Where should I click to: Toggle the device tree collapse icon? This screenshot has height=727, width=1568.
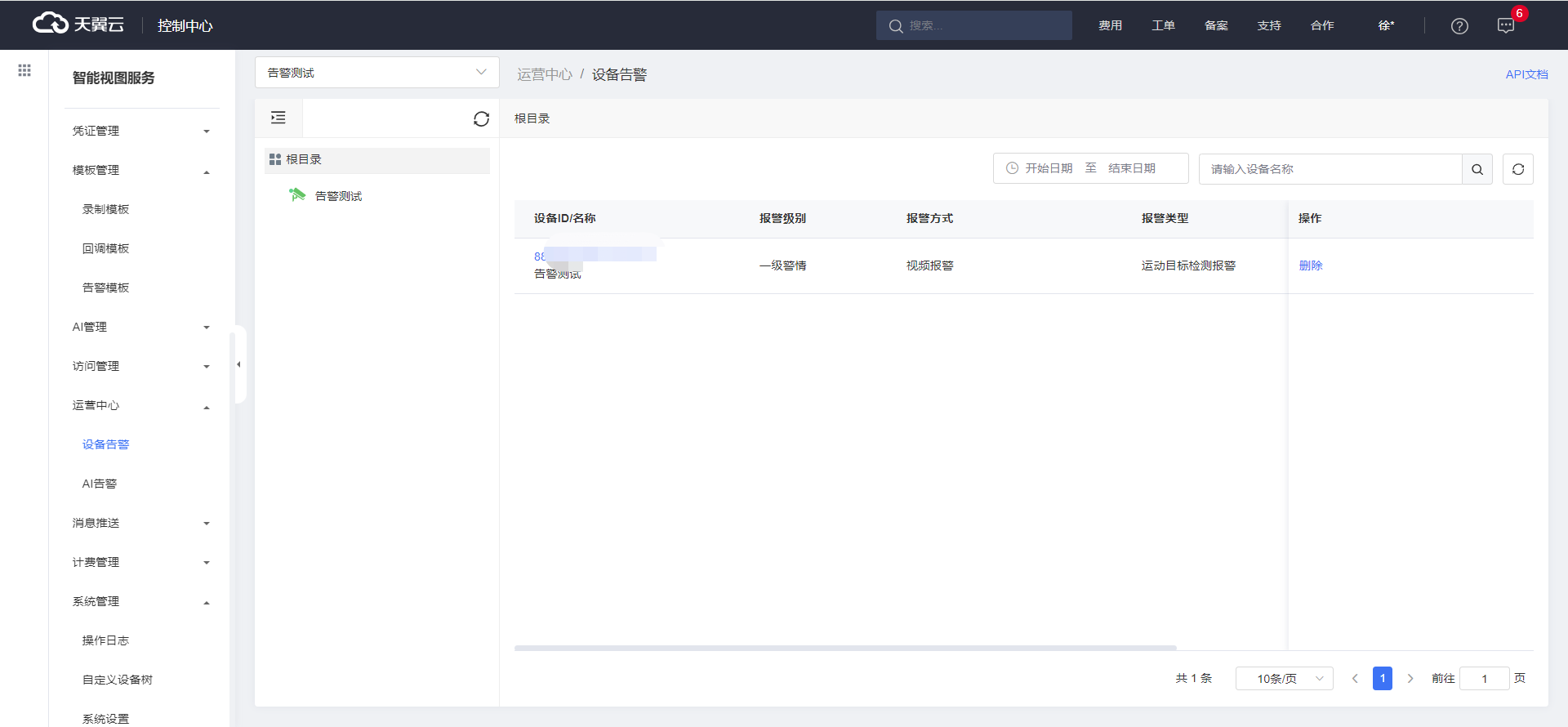[x=278, y=118]
